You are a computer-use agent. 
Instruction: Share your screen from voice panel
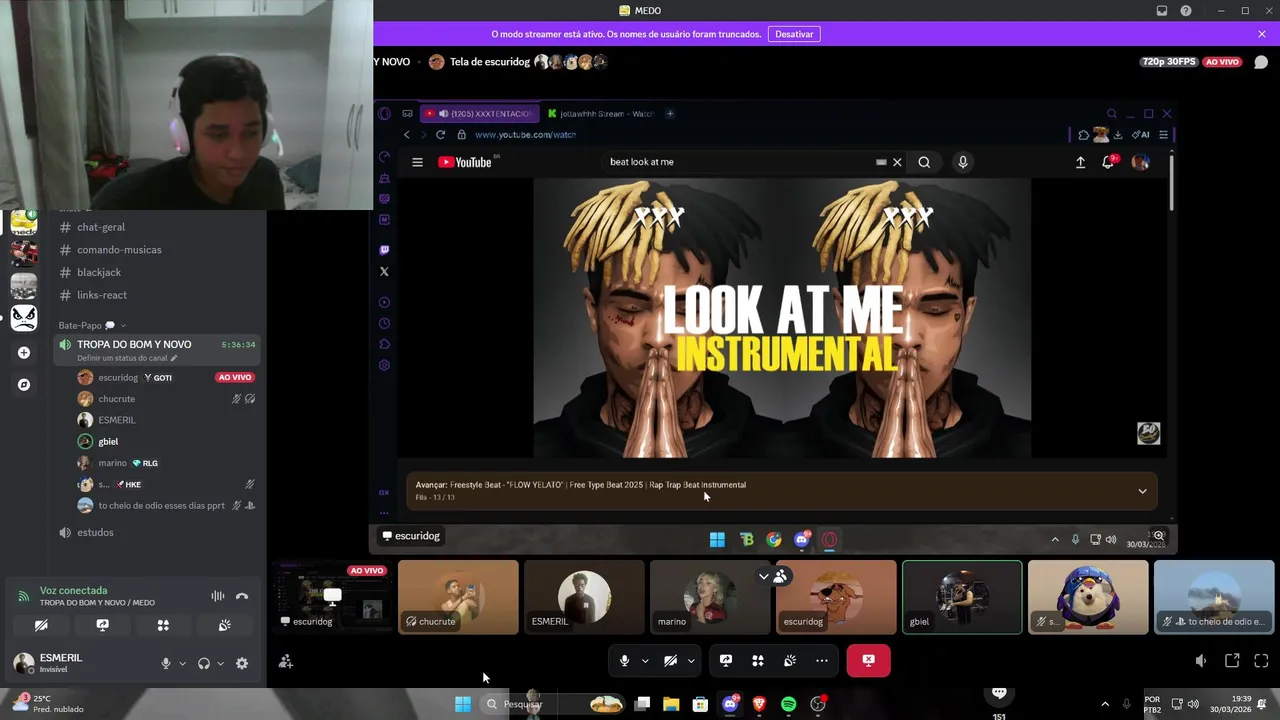coord(102,625)
